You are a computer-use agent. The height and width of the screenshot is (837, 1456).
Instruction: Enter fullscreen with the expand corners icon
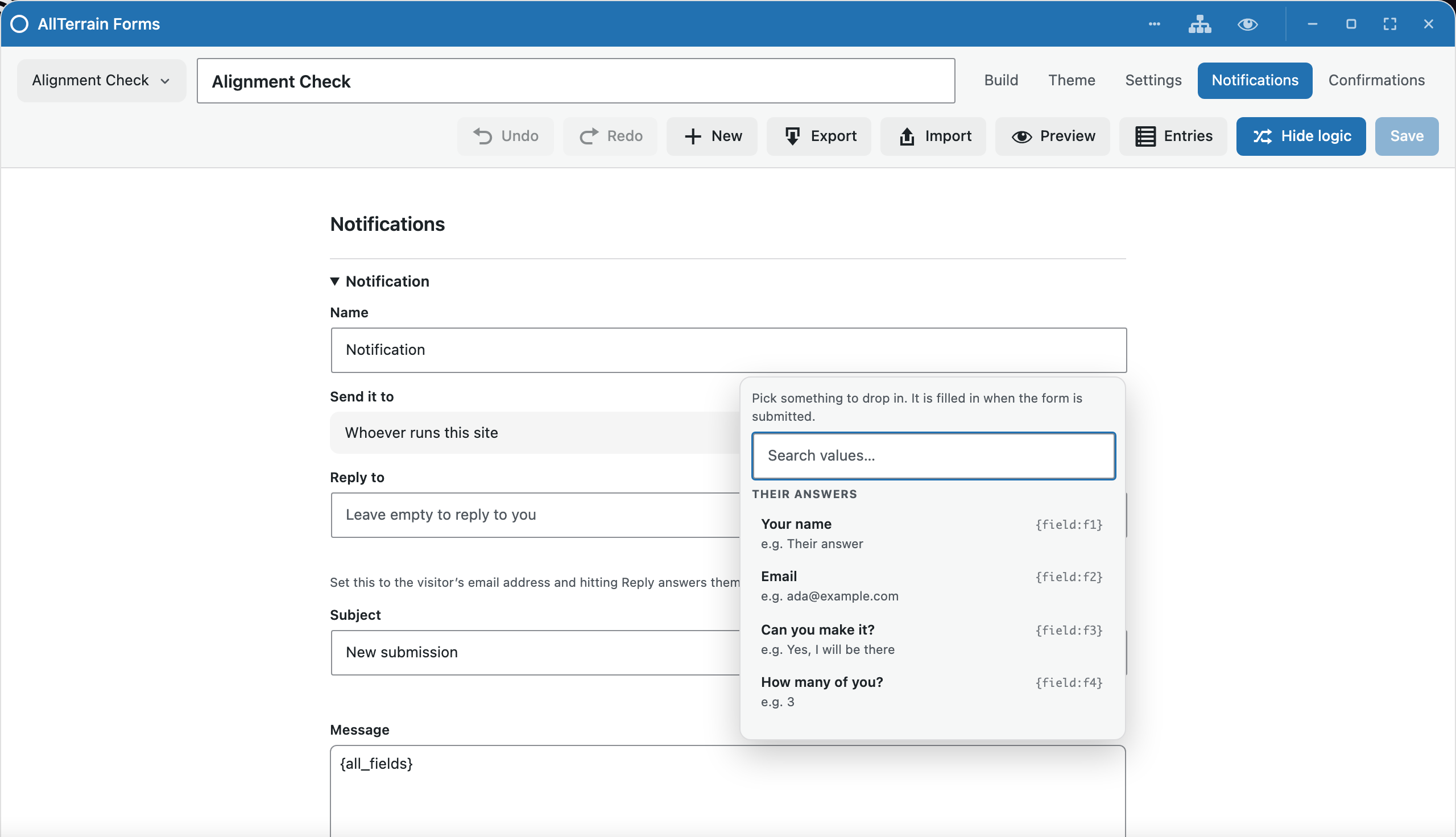click(x=1389, y=24)
